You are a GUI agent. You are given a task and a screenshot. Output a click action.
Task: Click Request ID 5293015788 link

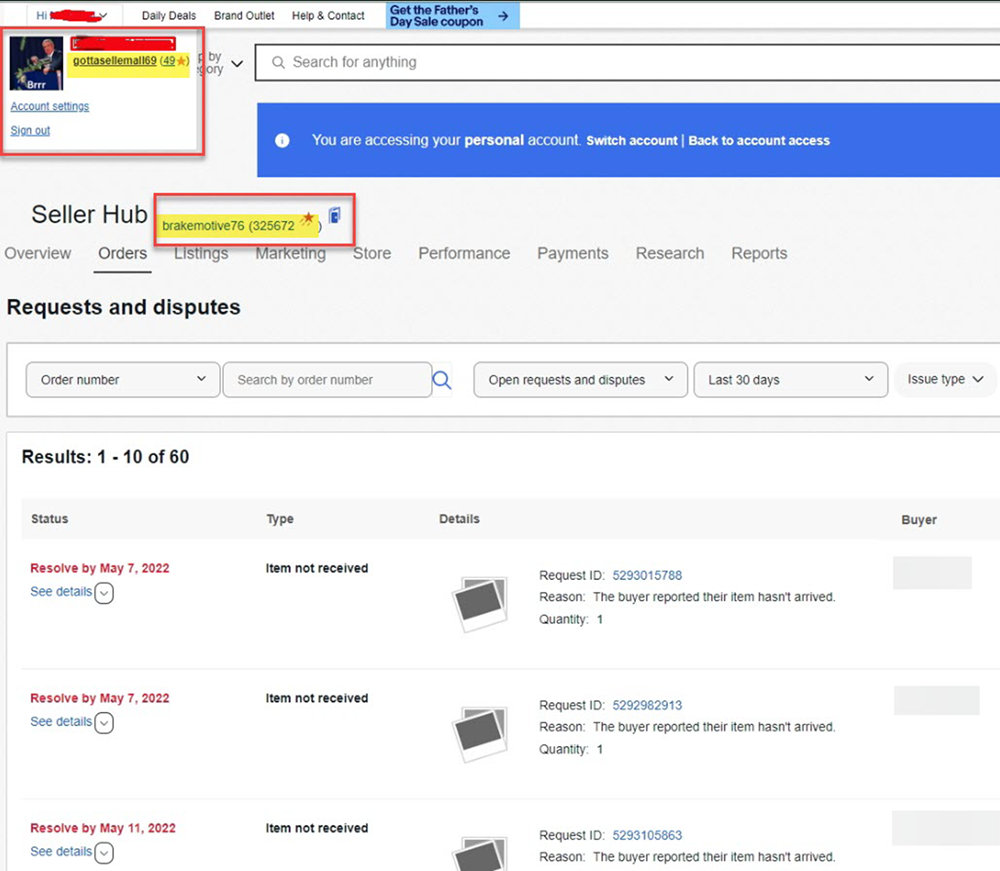647,575
